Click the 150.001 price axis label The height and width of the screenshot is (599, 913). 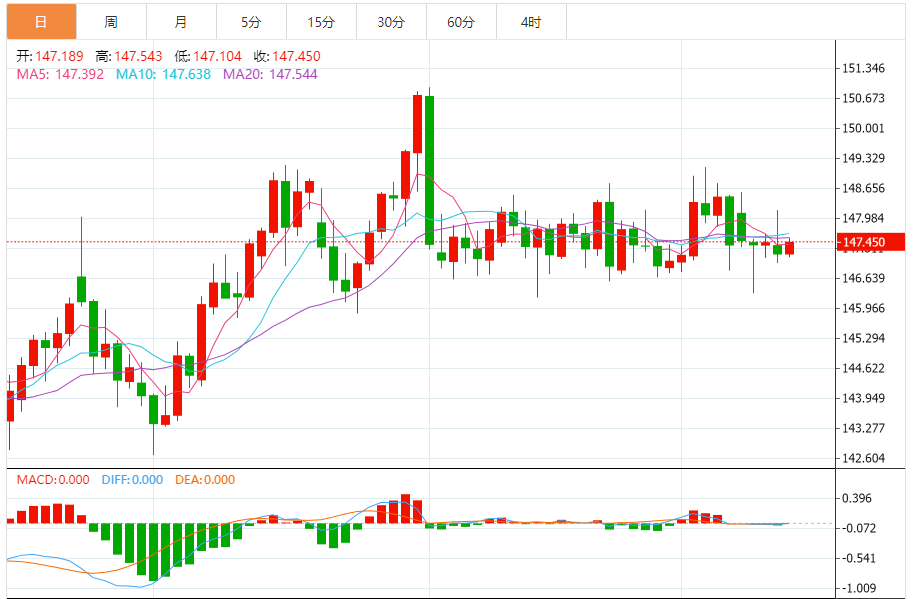point(864,129)
